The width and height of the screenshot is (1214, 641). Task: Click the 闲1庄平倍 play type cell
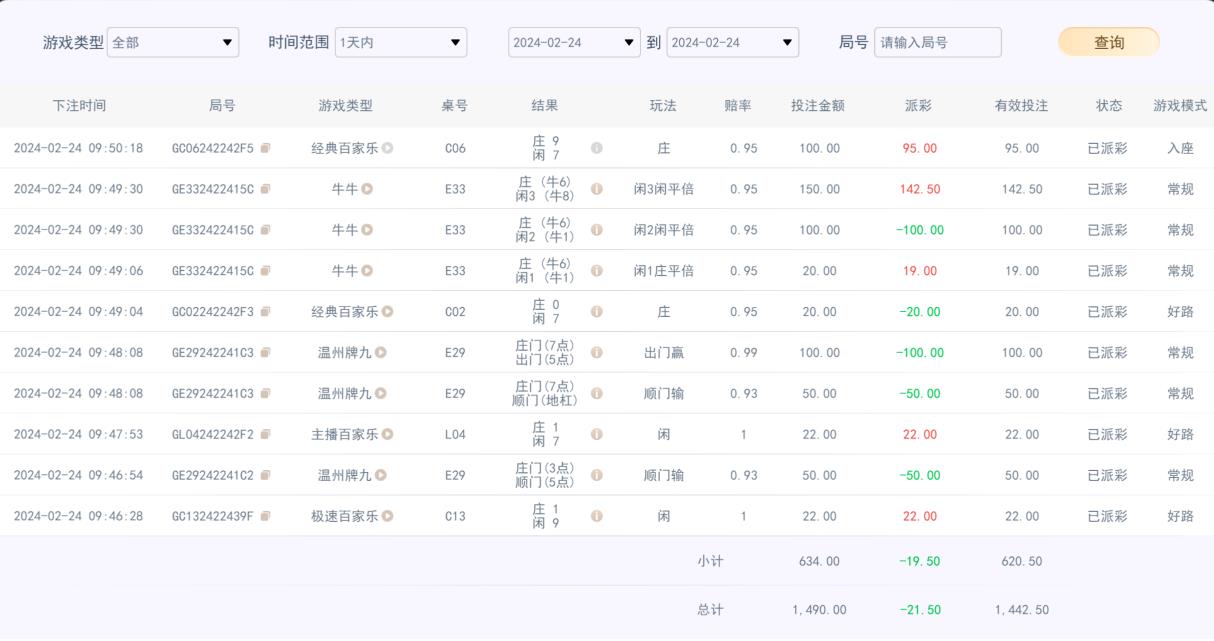click(x=663, y=271)
